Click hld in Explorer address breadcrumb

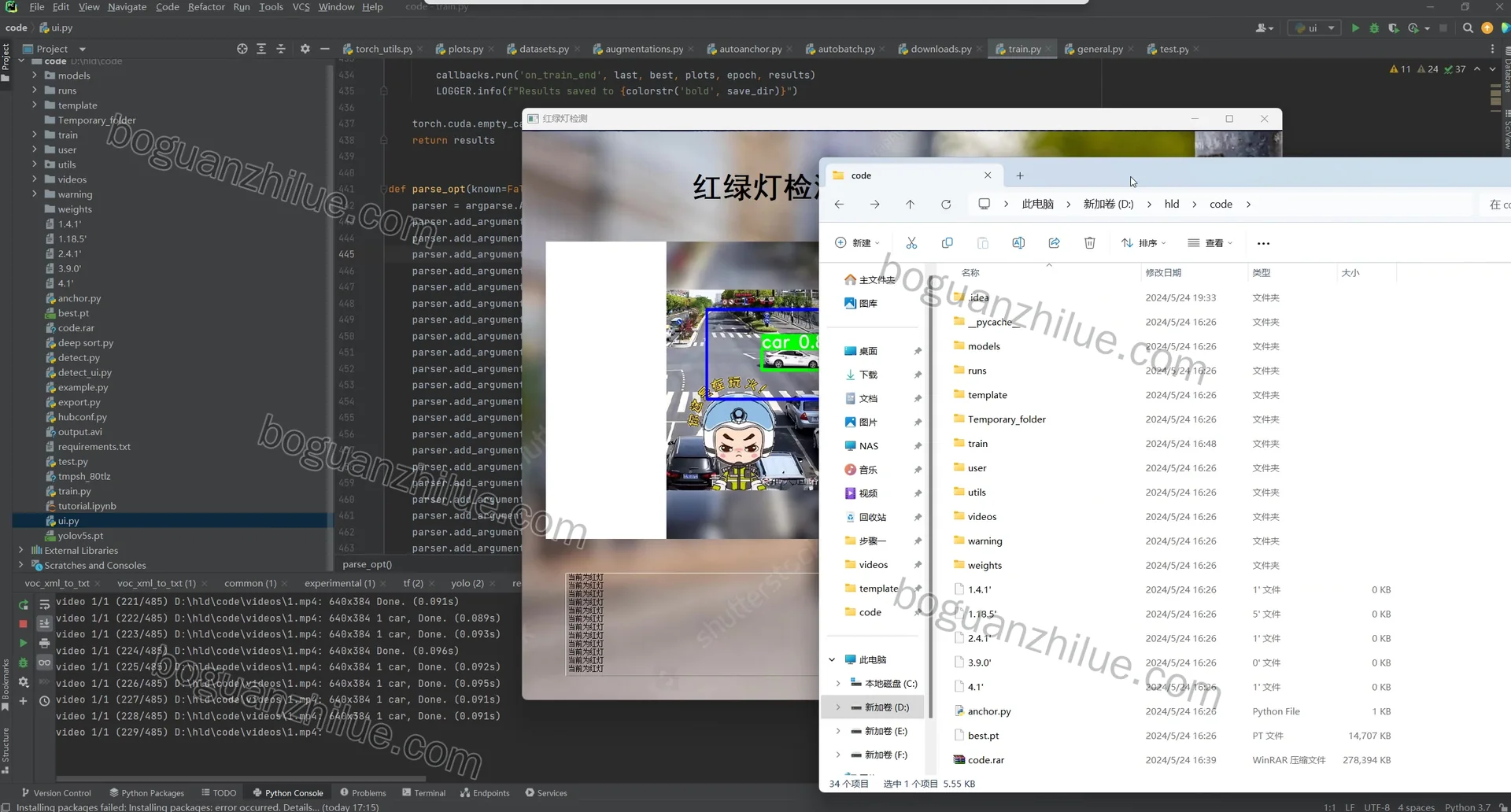tap(1172, 204)
